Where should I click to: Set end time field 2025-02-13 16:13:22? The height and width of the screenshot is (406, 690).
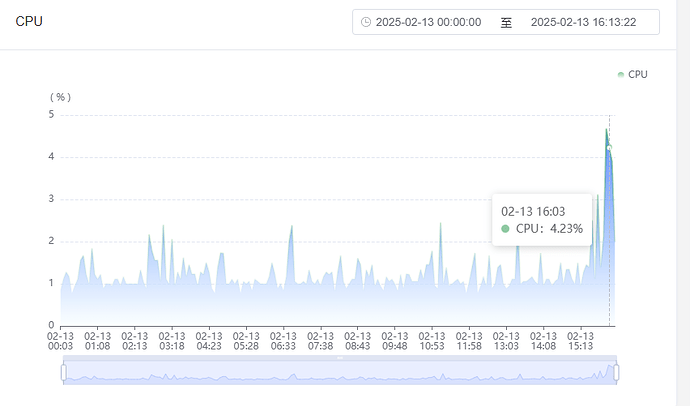pyautogui.click(x=583, y=22)
